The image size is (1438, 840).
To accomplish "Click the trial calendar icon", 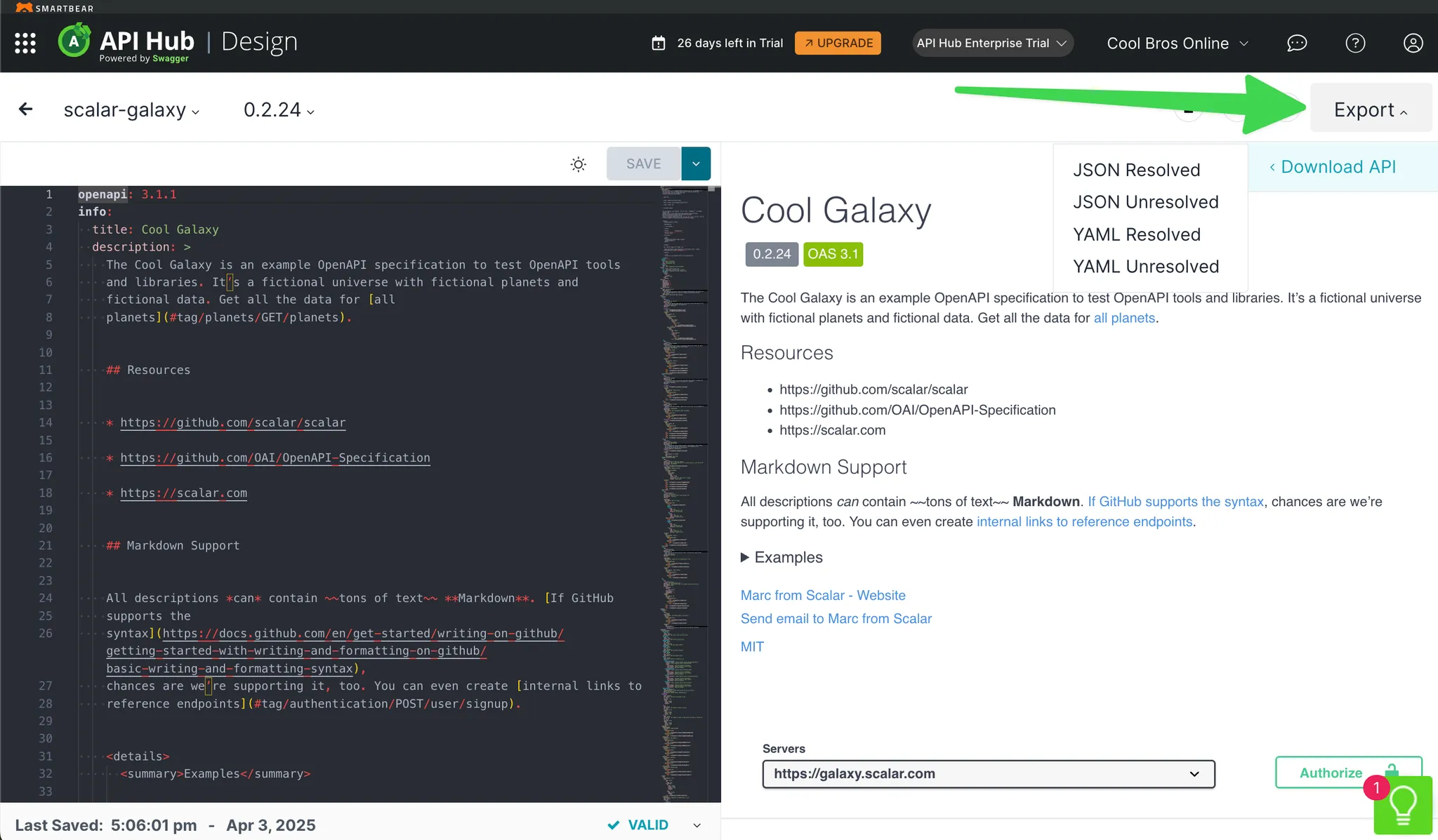I will pyautogui.click(x=659, y=43).
